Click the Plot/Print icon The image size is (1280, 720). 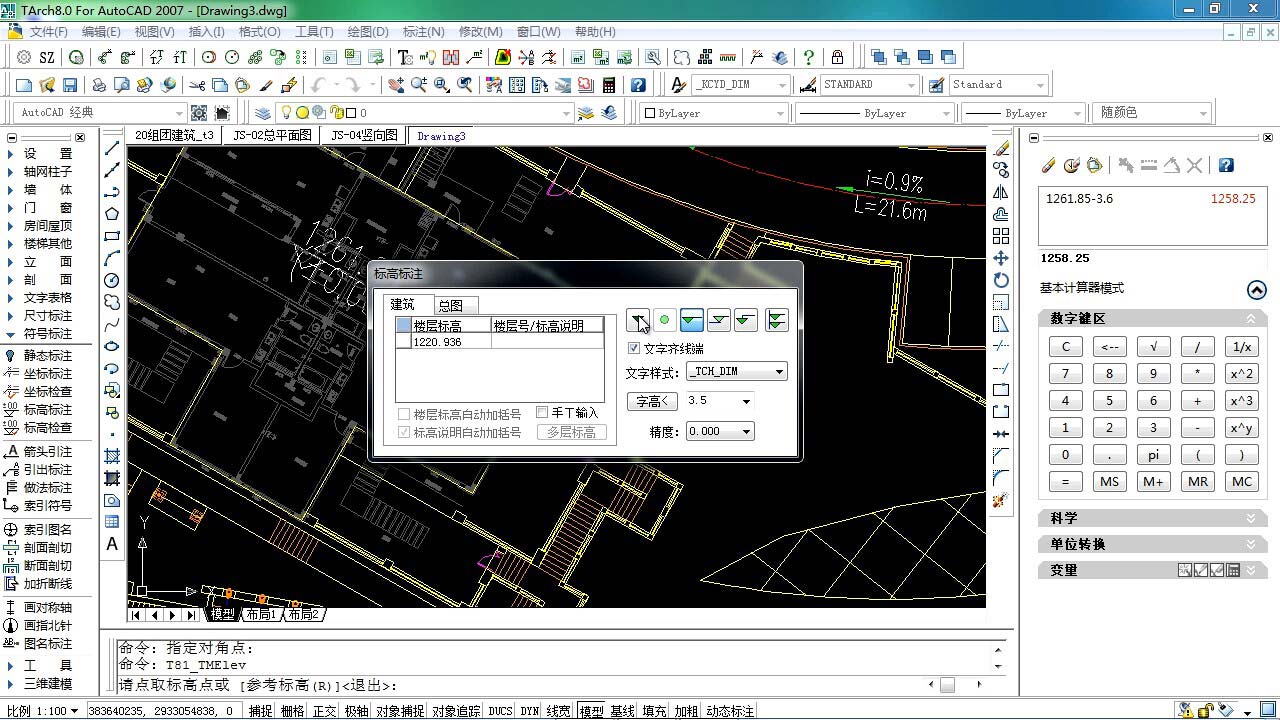(x=99, y=85)
